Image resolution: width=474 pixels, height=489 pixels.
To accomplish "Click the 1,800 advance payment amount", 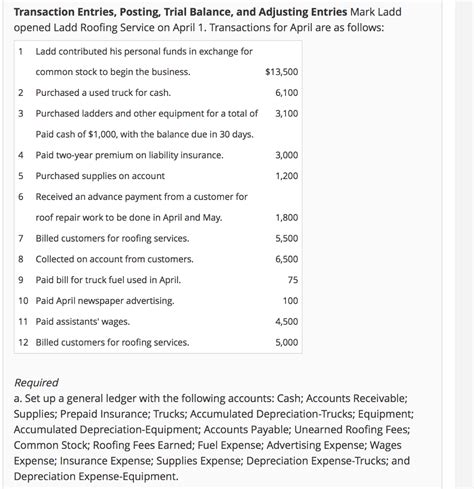I will [287, 218].
